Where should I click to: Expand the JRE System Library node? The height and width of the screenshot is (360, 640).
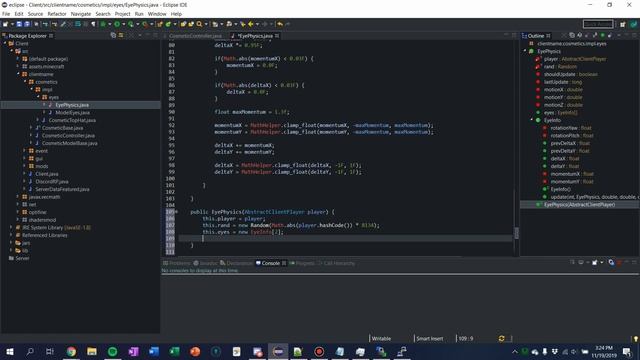click(11, 227)
